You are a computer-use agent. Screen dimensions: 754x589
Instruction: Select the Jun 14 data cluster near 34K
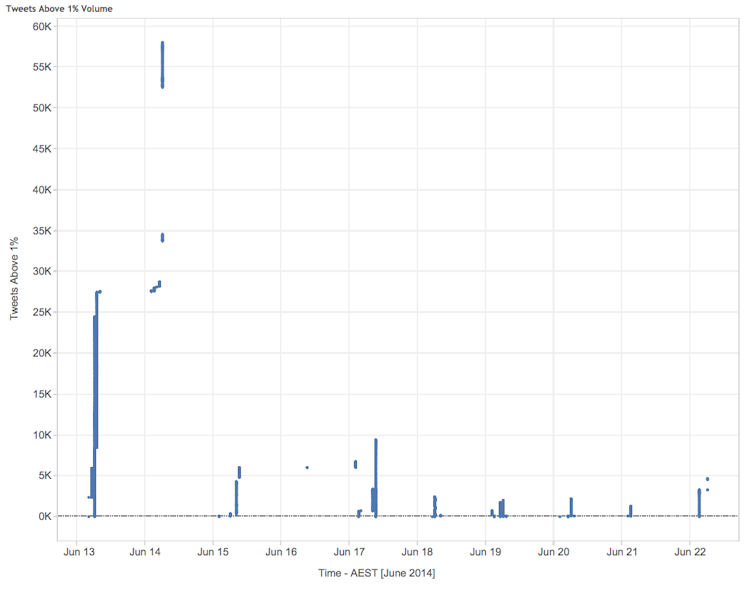(163, 237)
